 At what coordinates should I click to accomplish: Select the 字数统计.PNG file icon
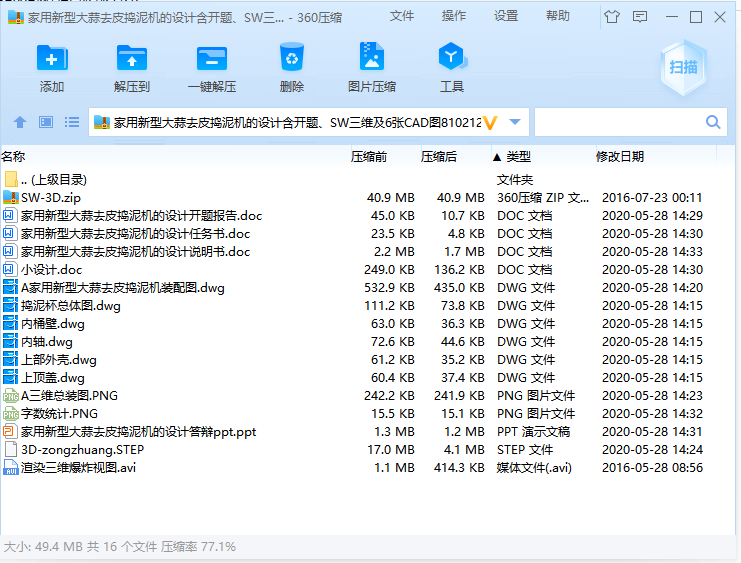click(11, 414)
